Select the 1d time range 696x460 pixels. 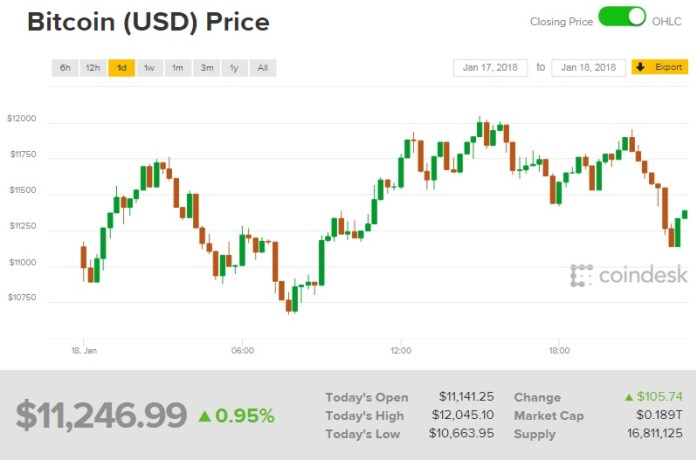tap(121, 68)
